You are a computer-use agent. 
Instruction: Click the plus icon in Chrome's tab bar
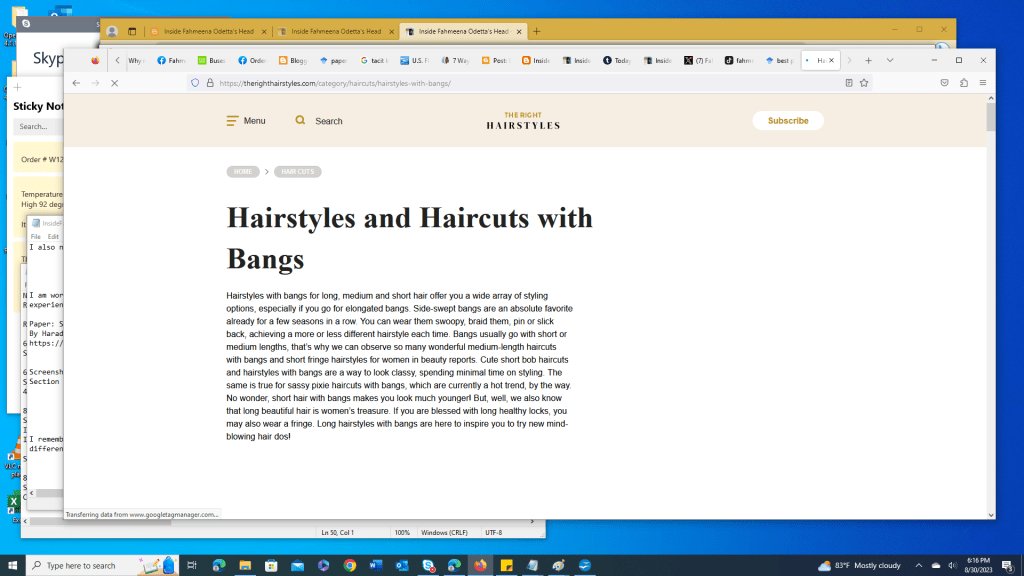pos(538,31)
